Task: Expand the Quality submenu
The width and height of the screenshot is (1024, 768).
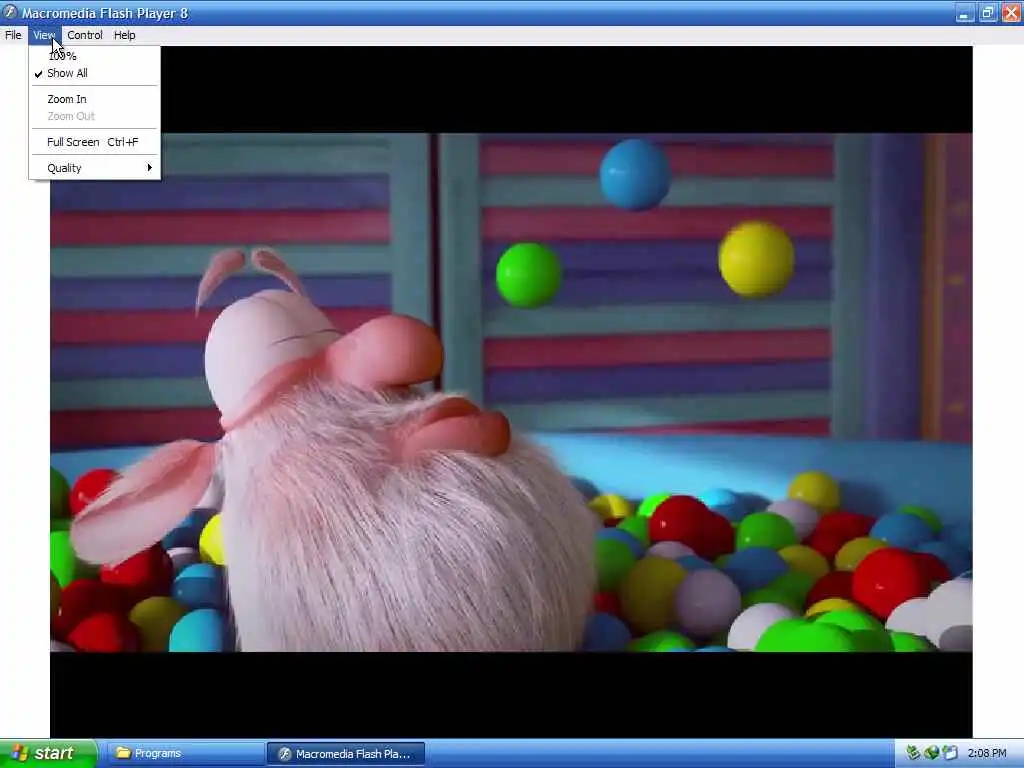Action: tap(95, 168)
